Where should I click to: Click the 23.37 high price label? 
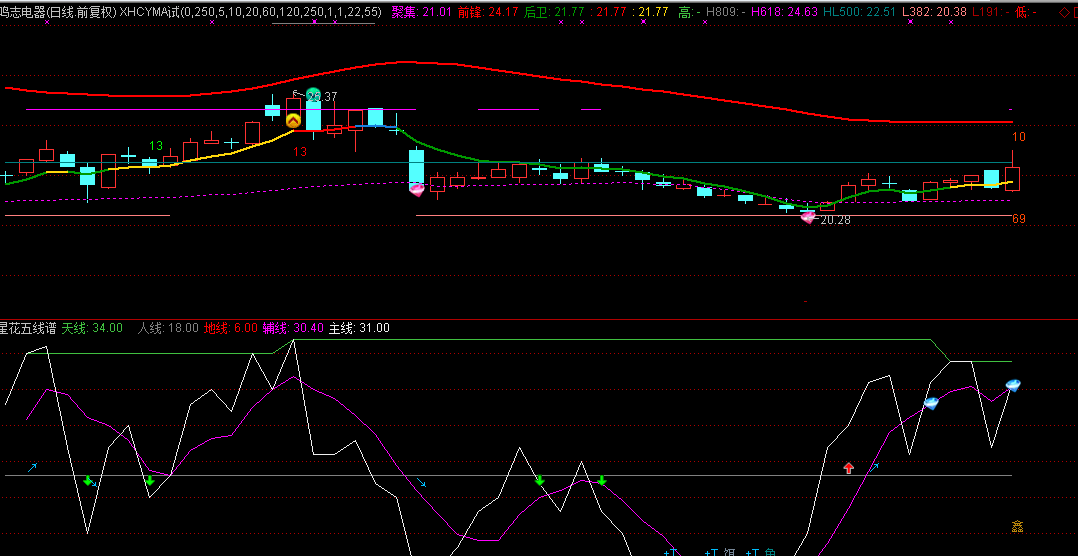323,97
